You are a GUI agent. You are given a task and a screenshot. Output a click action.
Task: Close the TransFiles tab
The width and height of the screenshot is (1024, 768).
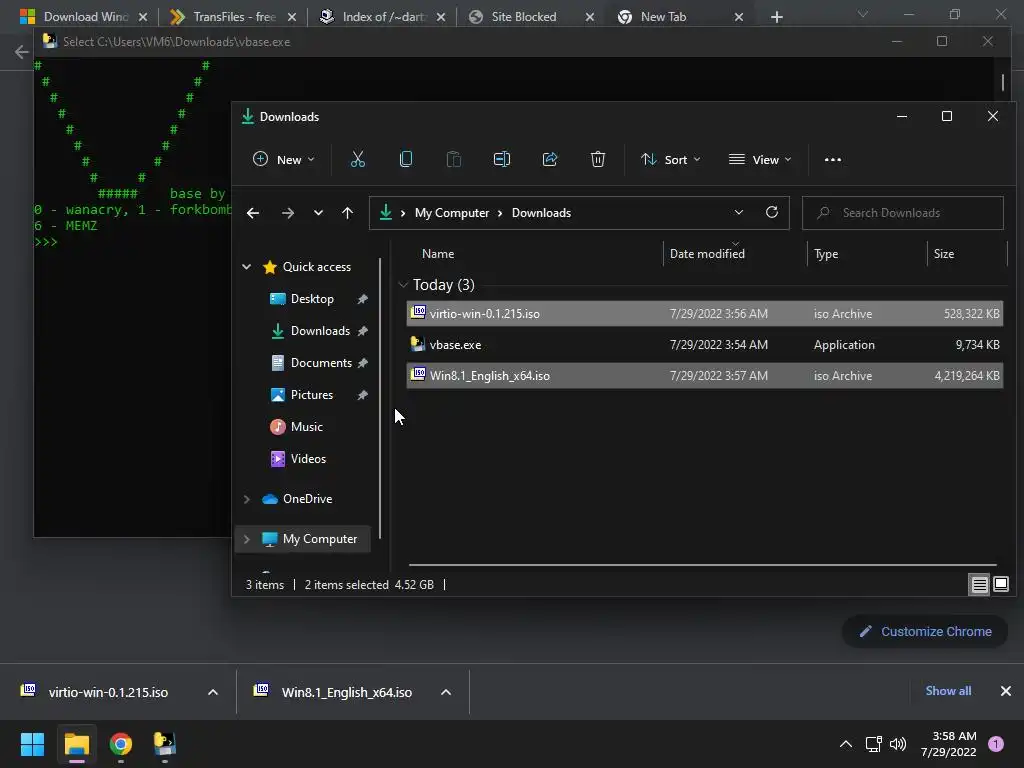click(x=292, y=17)
